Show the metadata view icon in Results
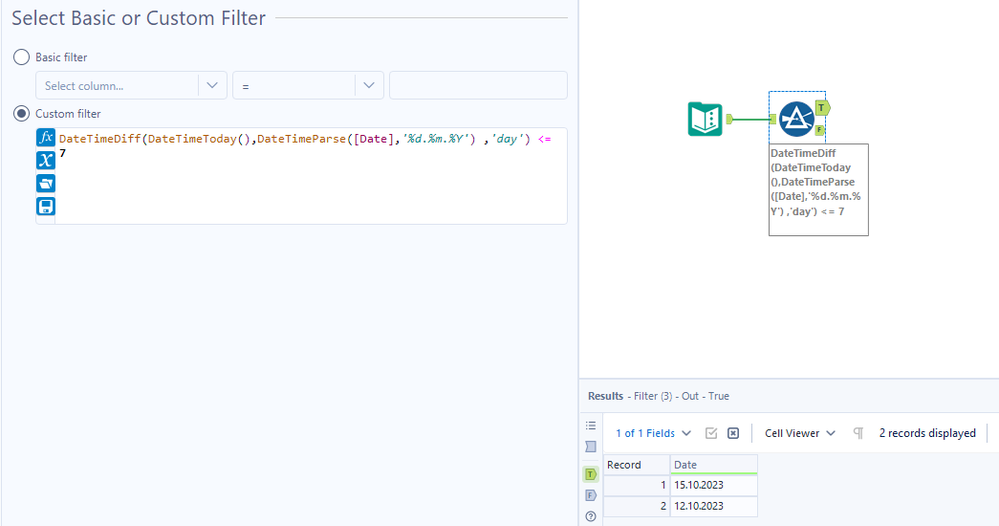The width and height of the screenshot is (999, 526). (591, 446)
